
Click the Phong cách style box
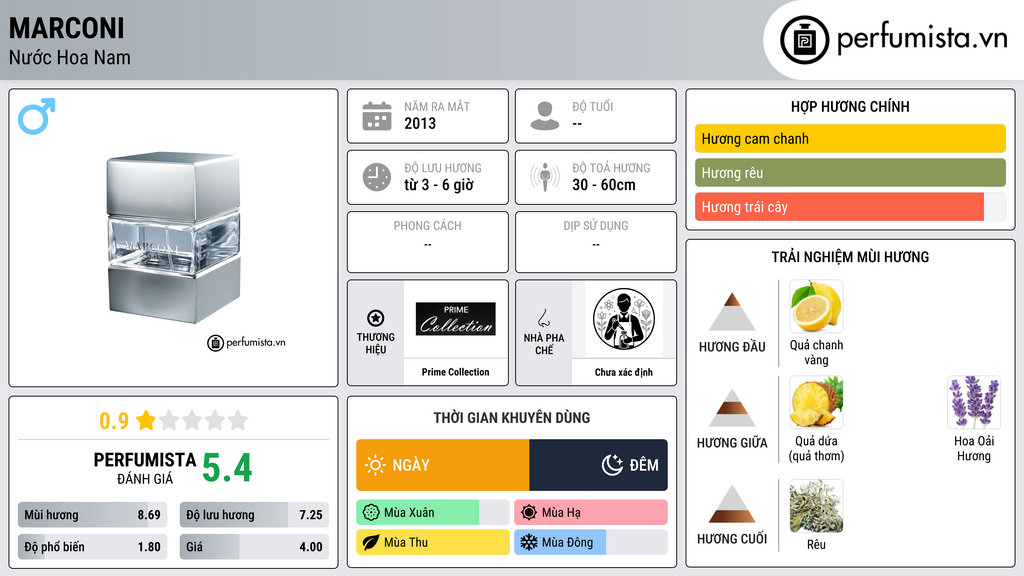[428, 242]
